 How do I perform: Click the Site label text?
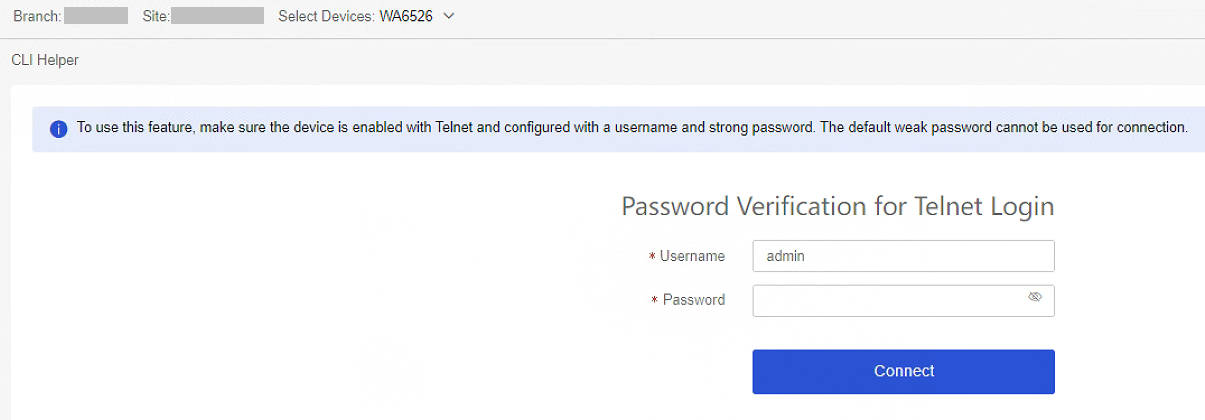156,16
